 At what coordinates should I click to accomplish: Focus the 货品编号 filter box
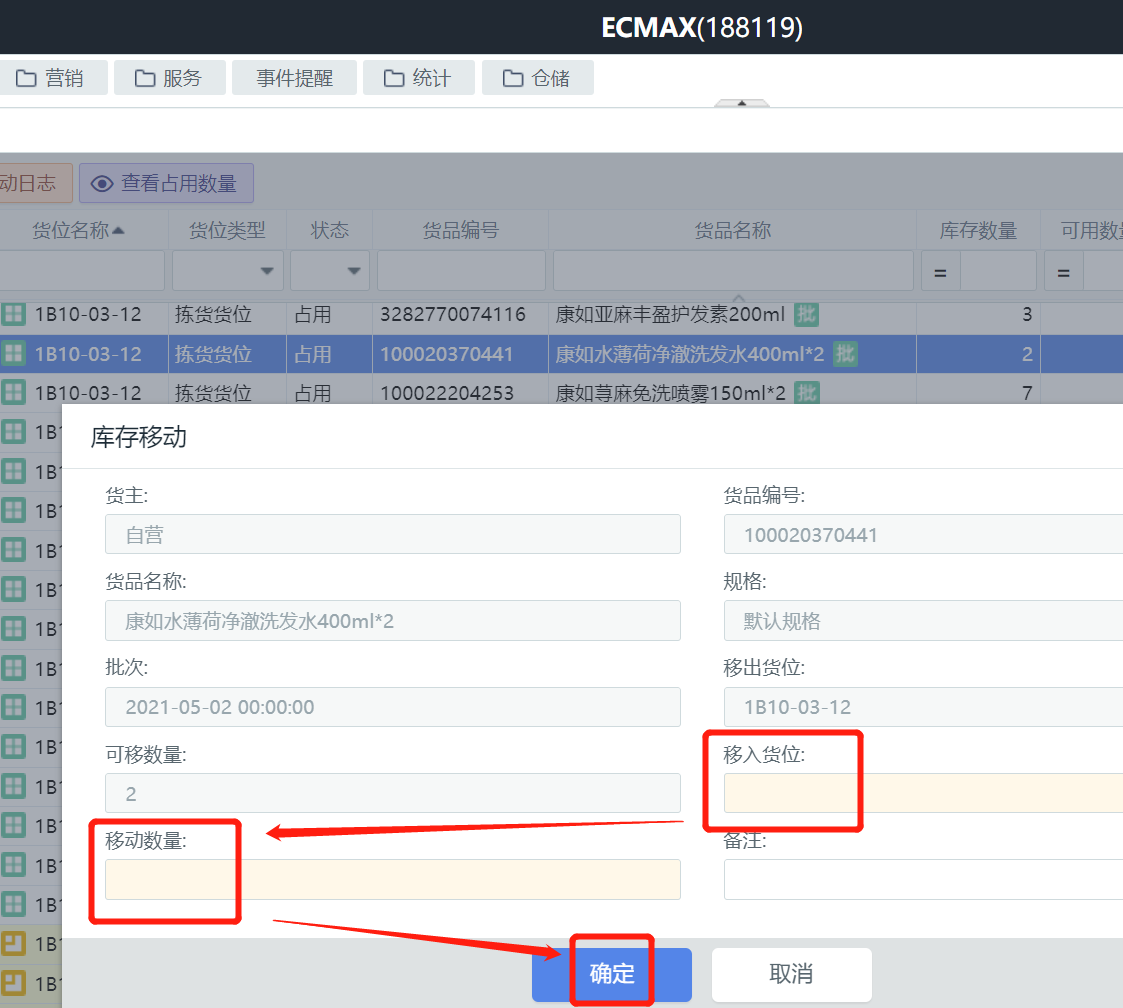tap(461, 270)
